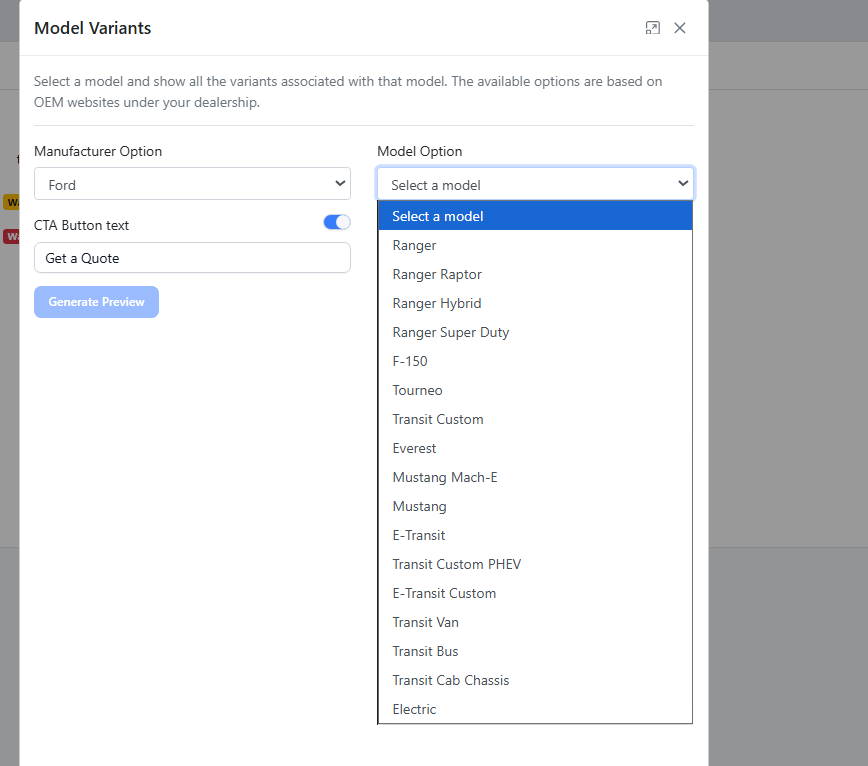The height and width of the screenshot is (766, 868).
Task: Select Ranger from the model list
Action: tap(414, 245)
